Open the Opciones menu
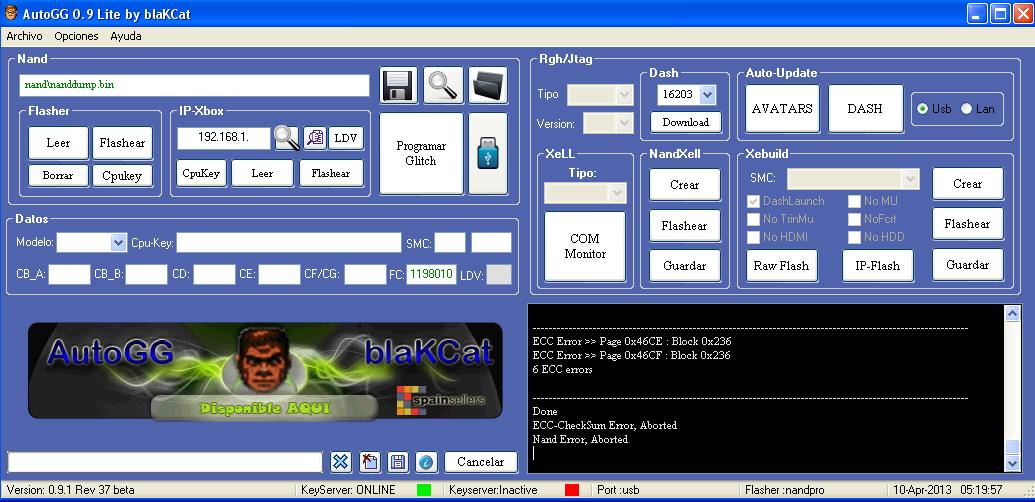The image size is (1035, 502). [x=76, y=36]
